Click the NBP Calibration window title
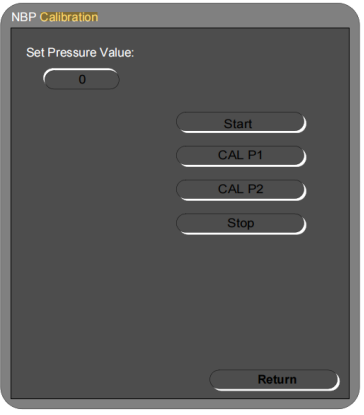The image size is (364, 415). tap(55, 17)
